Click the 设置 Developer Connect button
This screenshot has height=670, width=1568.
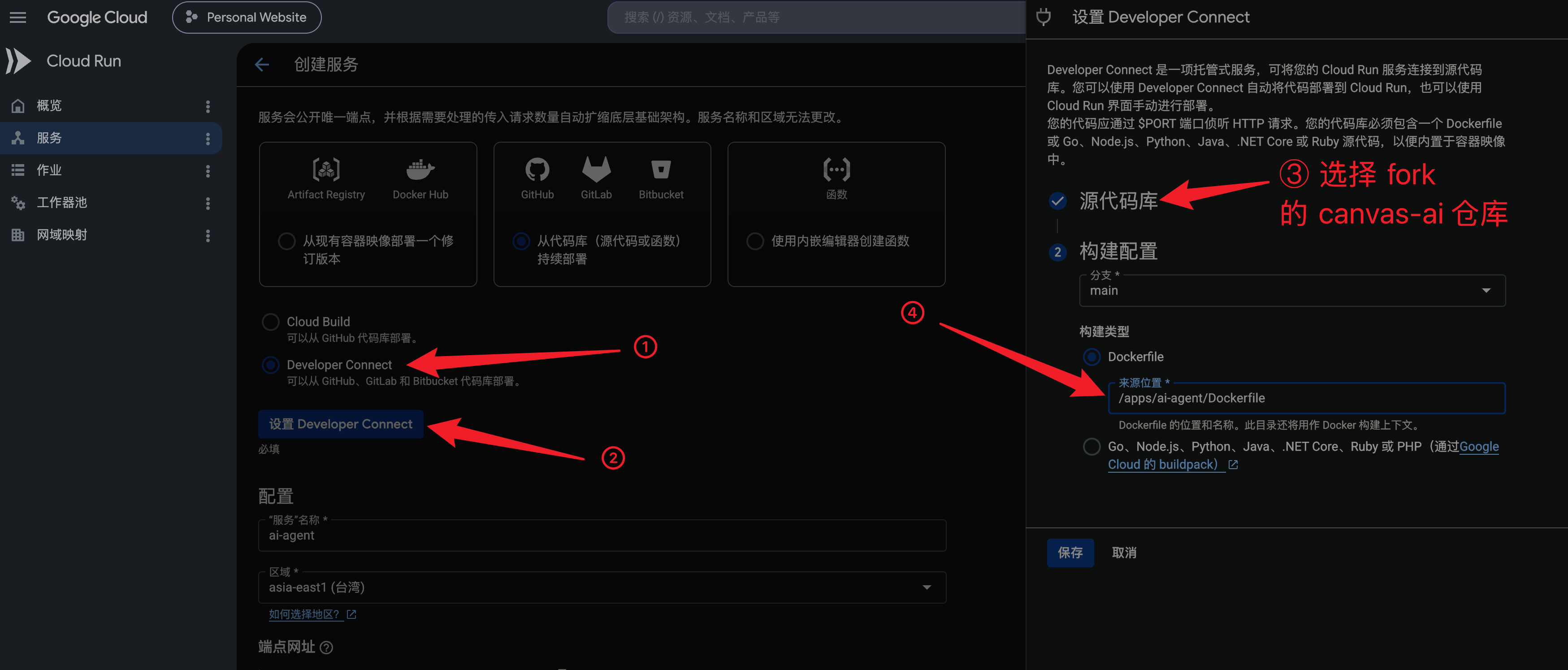coord(341,424)
